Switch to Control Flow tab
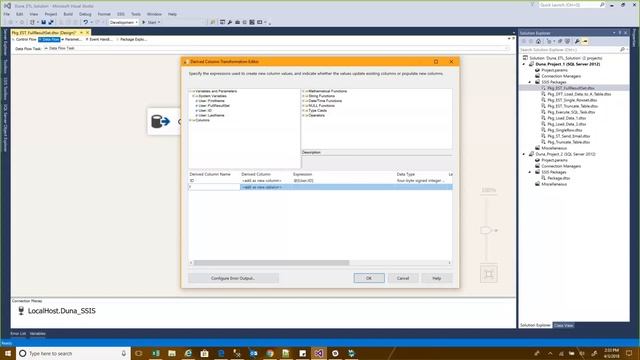Screen dimensions: 640x360 coord(25,40)
